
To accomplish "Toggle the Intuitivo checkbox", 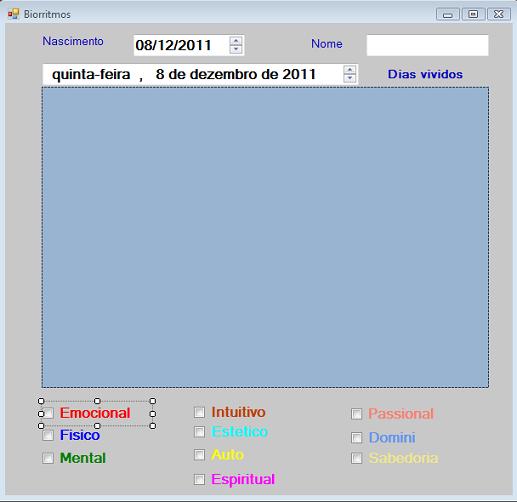I will click(x=199, y=412).
